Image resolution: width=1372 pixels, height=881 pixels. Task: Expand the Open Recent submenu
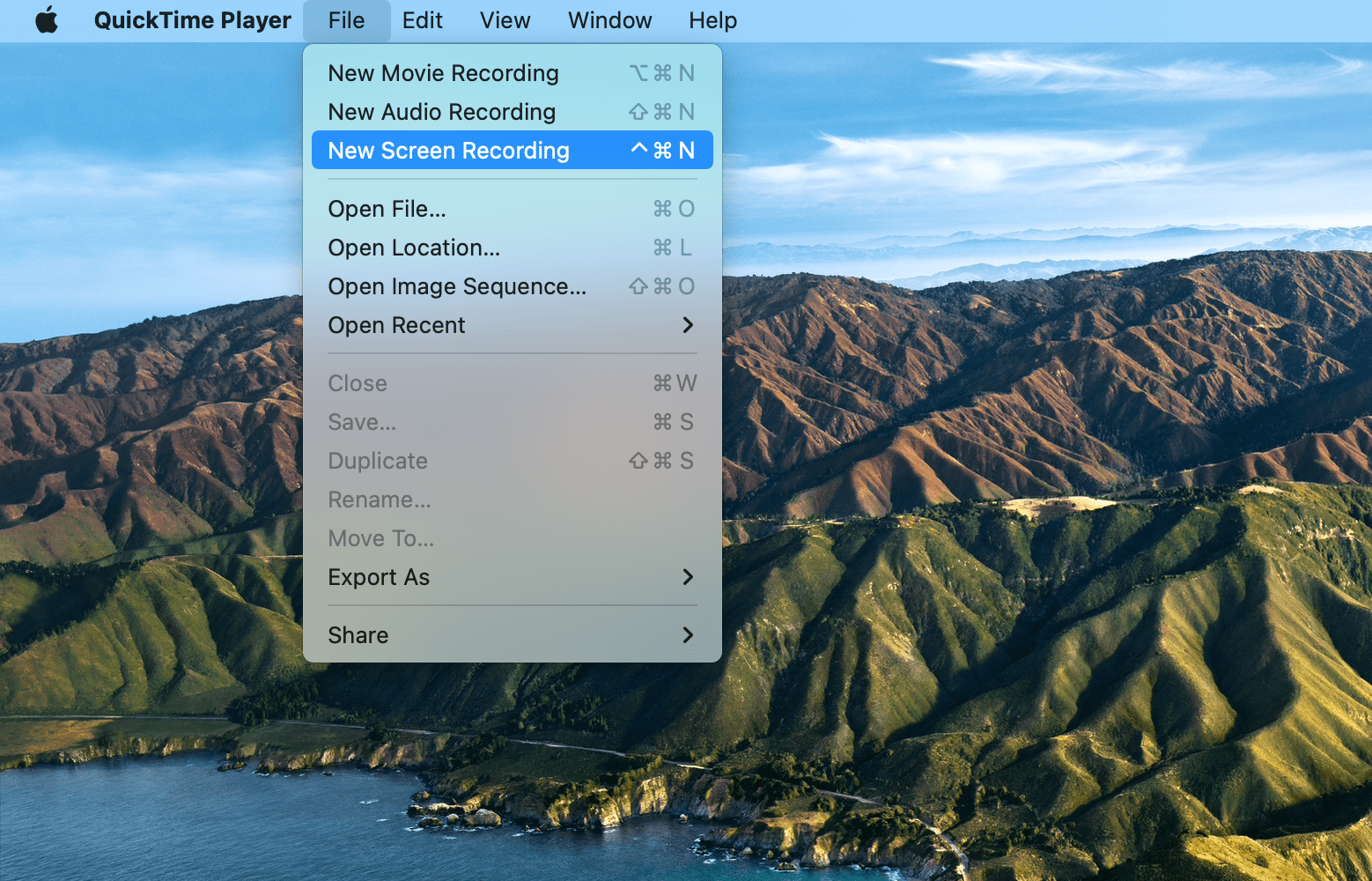point(512,325)
